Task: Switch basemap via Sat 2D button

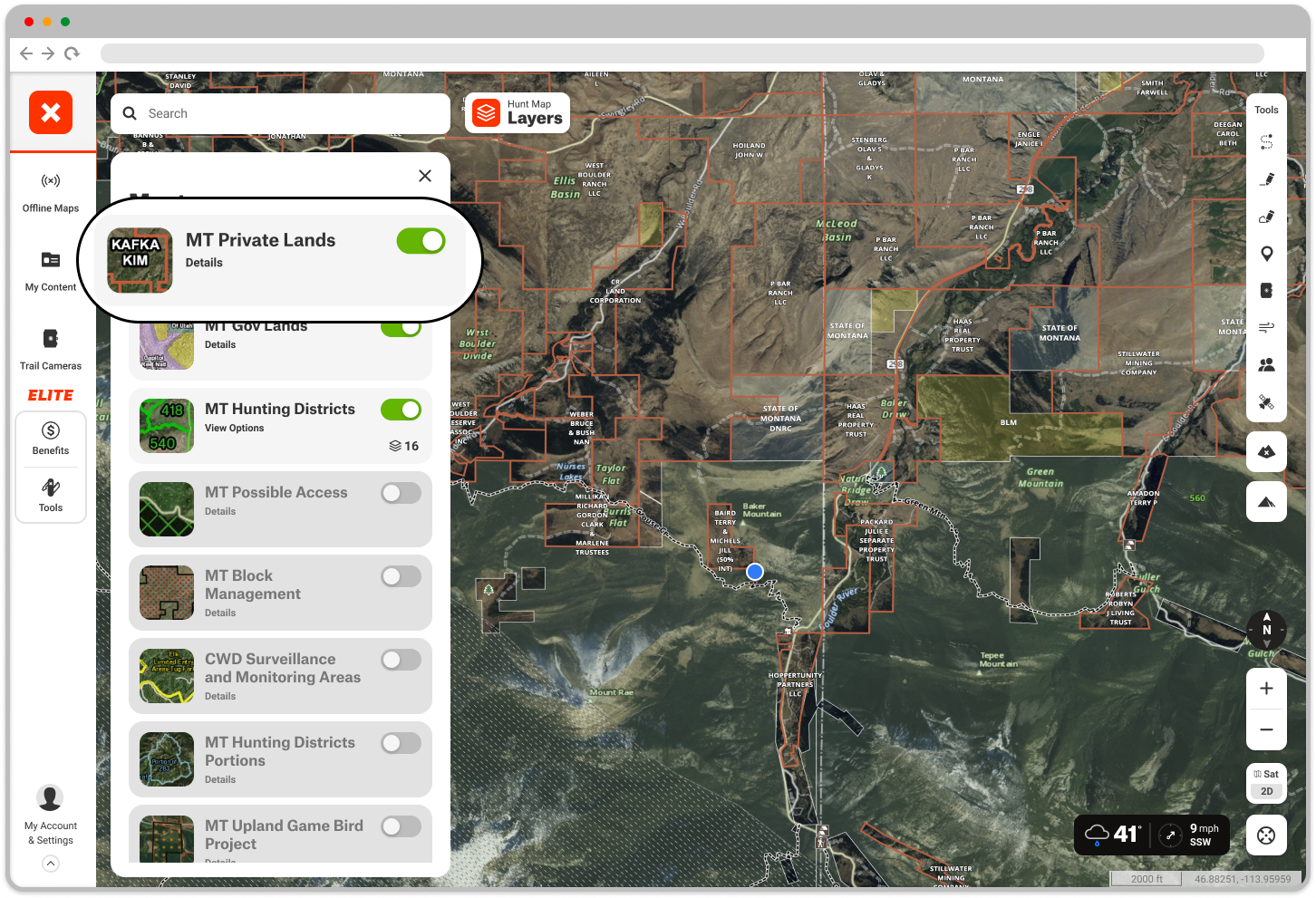Action: 1266,783
